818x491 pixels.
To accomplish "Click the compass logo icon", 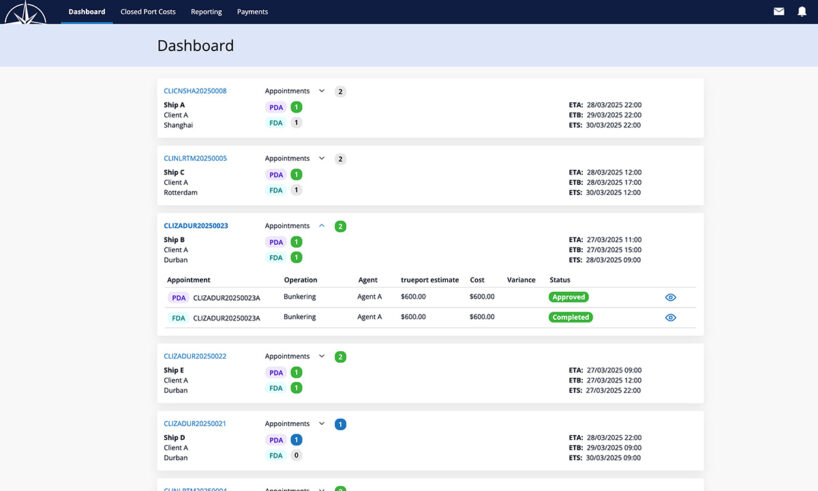I will tap(25, 12).
